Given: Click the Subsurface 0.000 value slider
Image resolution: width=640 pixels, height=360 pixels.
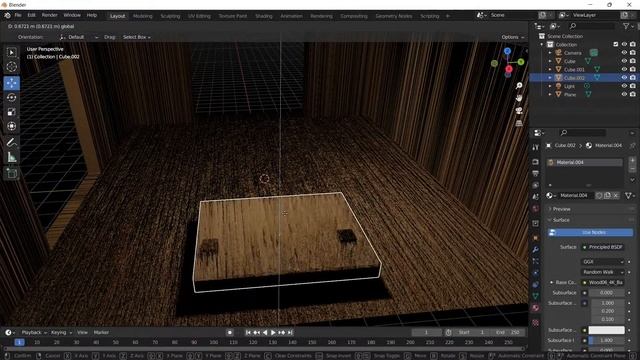Looking at the screenshot, I should (x=607, y=293).
